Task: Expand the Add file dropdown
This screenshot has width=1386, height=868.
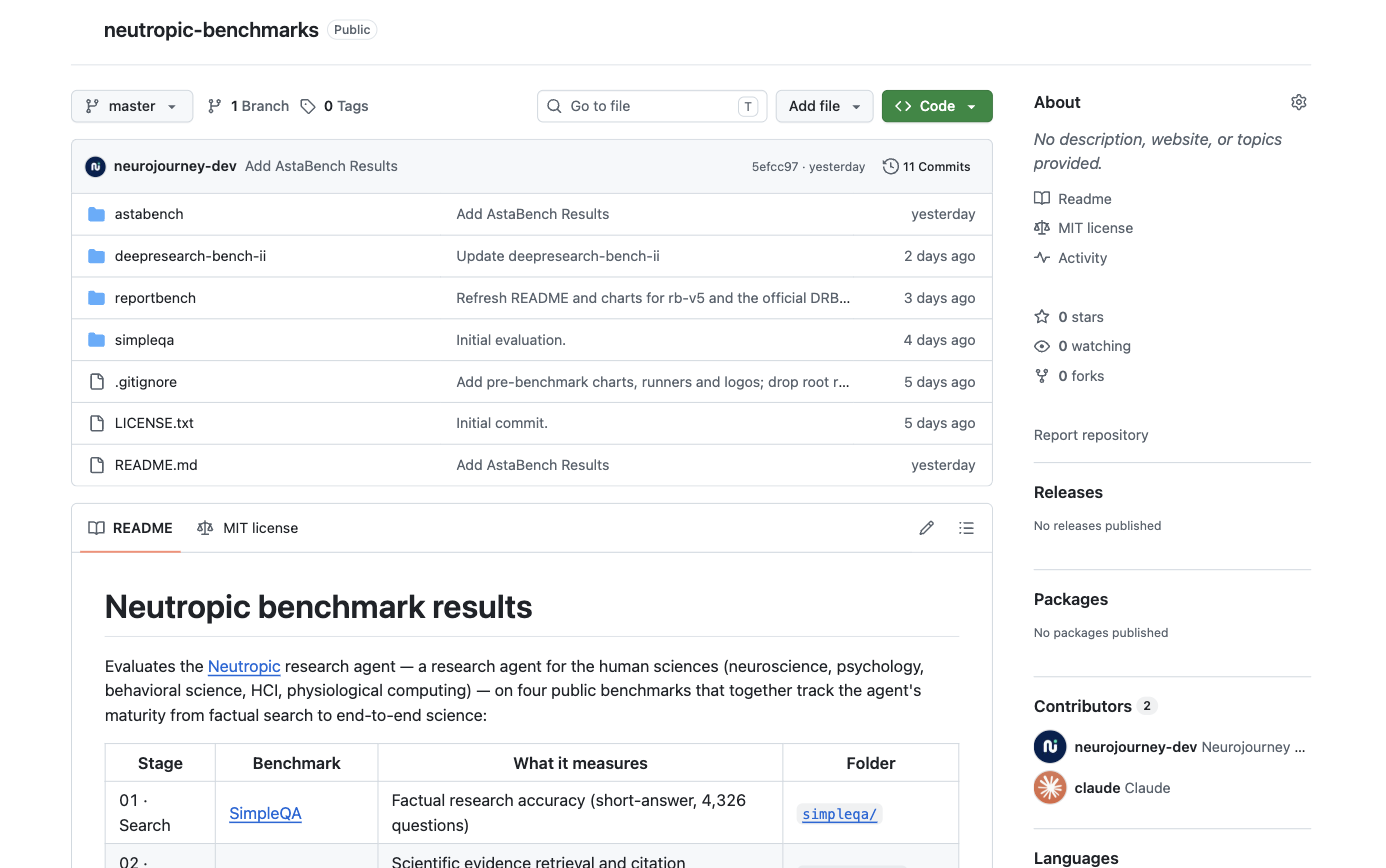Action: (824, 106)
